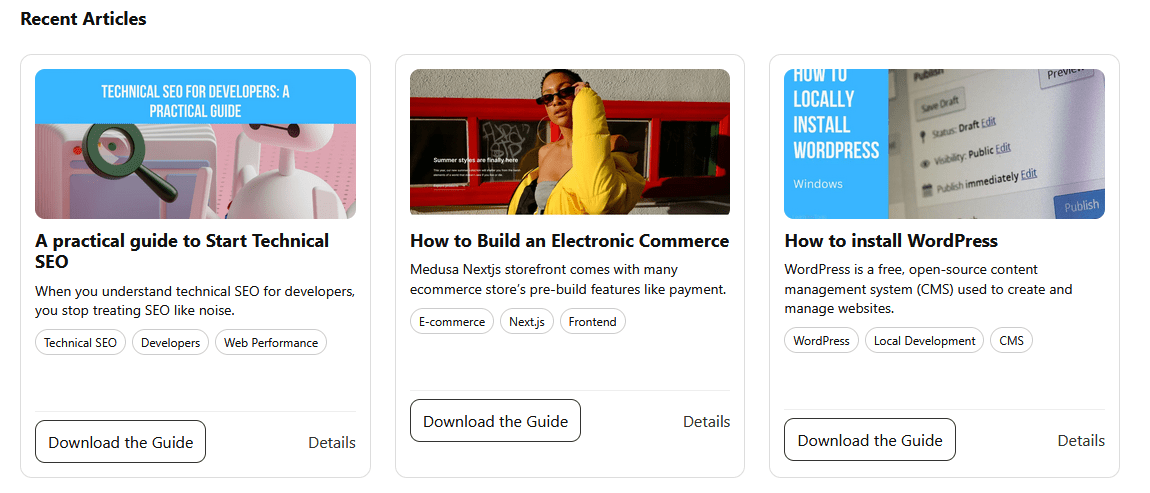1150x493 pixels.
Task: Select the E-commerce tag
Action: pos(452,321)
